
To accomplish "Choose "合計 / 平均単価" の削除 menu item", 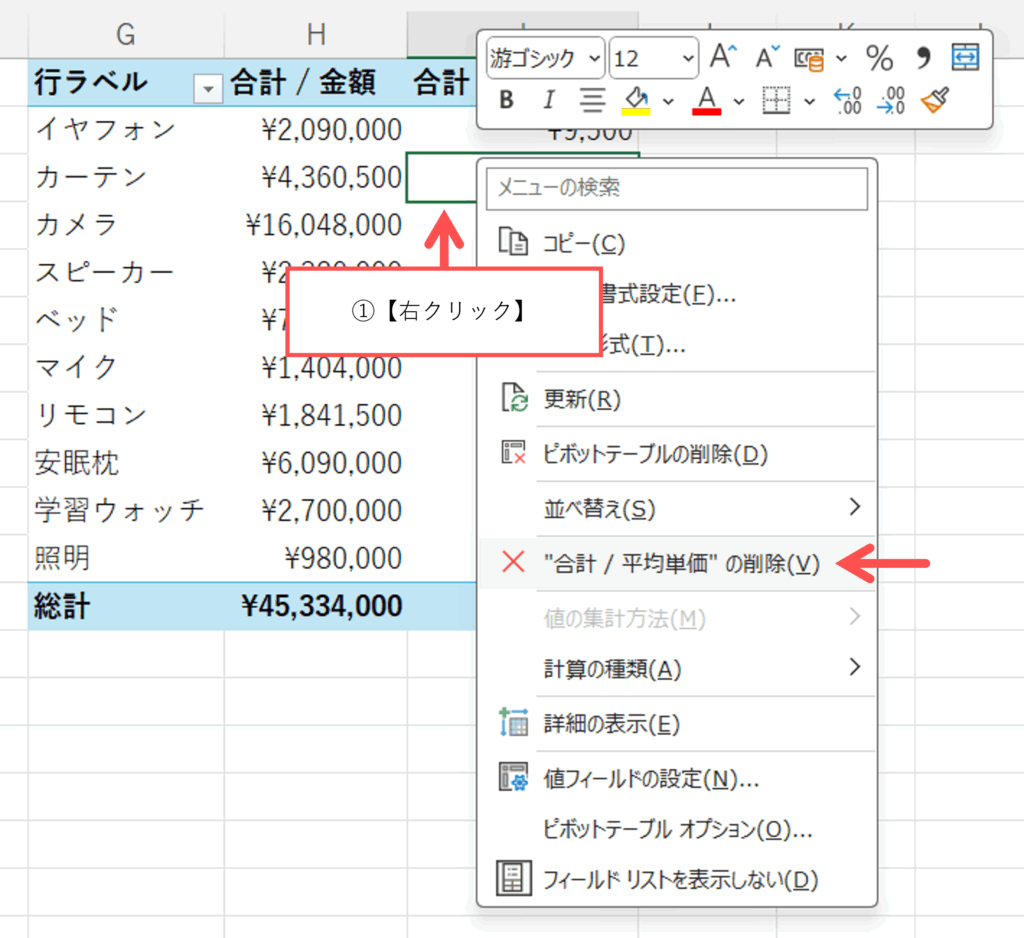I will tap(680, 564).
